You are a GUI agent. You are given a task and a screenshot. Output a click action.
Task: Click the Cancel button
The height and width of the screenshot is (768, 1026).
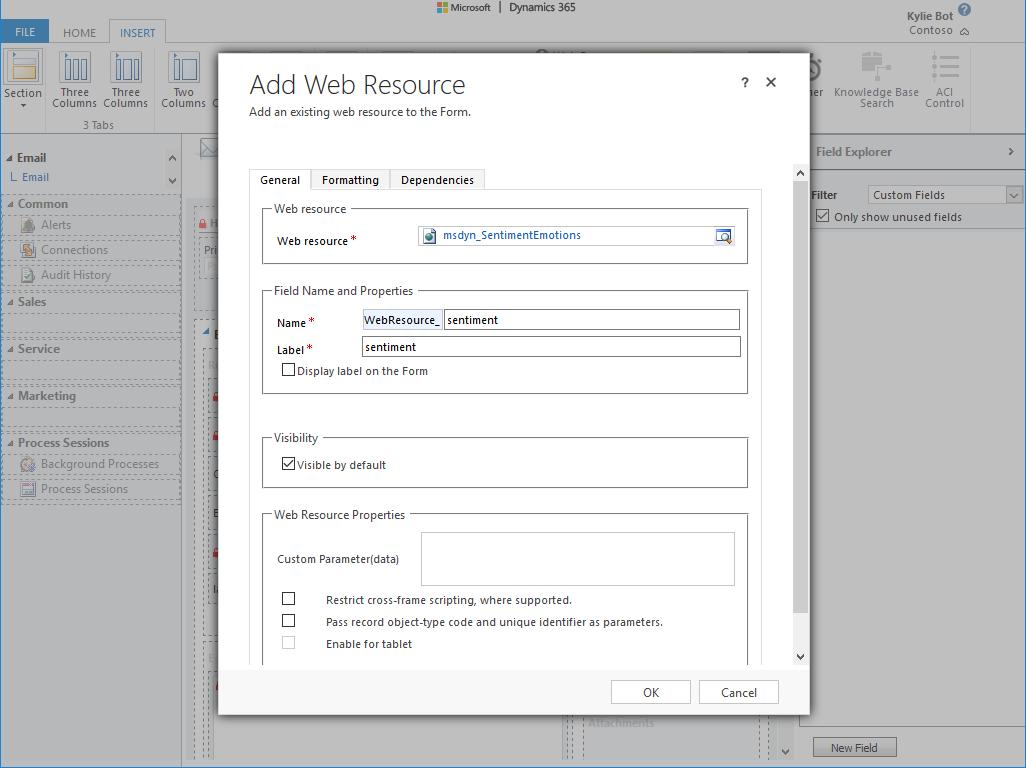click(x=739, y=692)
